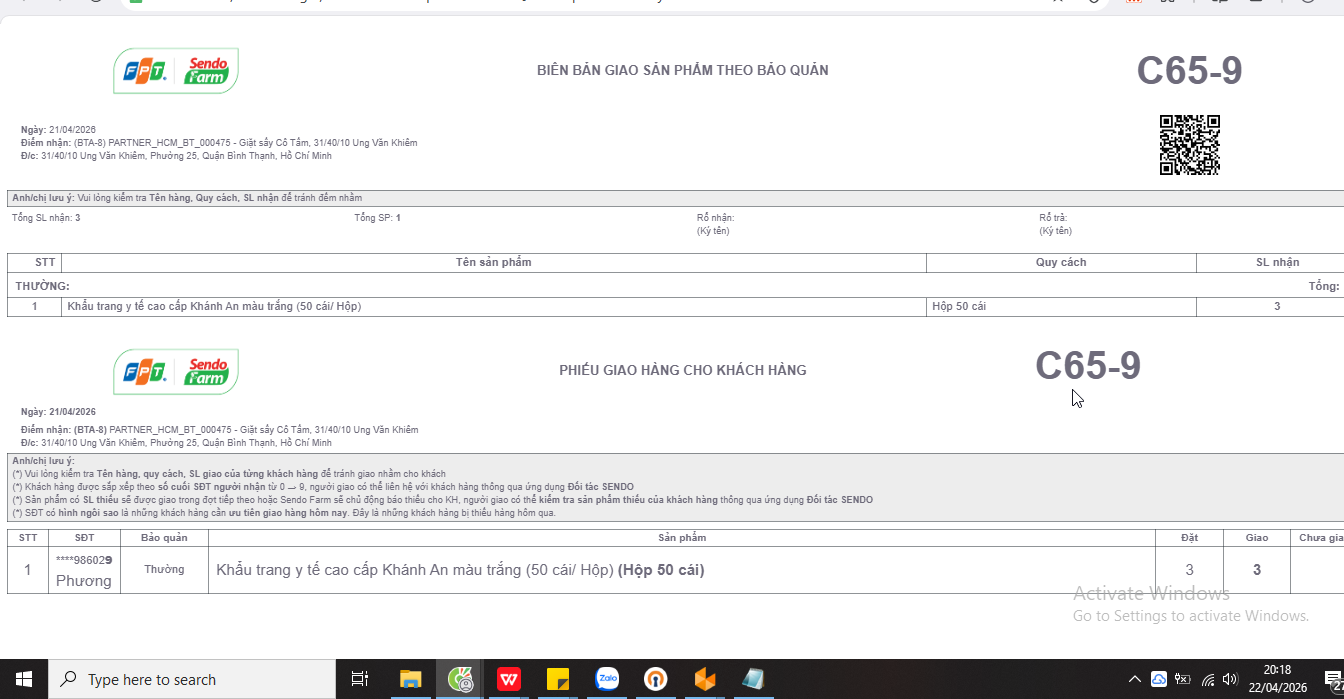
Task: Click the note about SL thiếu delivery
Action: coord(442,500)
